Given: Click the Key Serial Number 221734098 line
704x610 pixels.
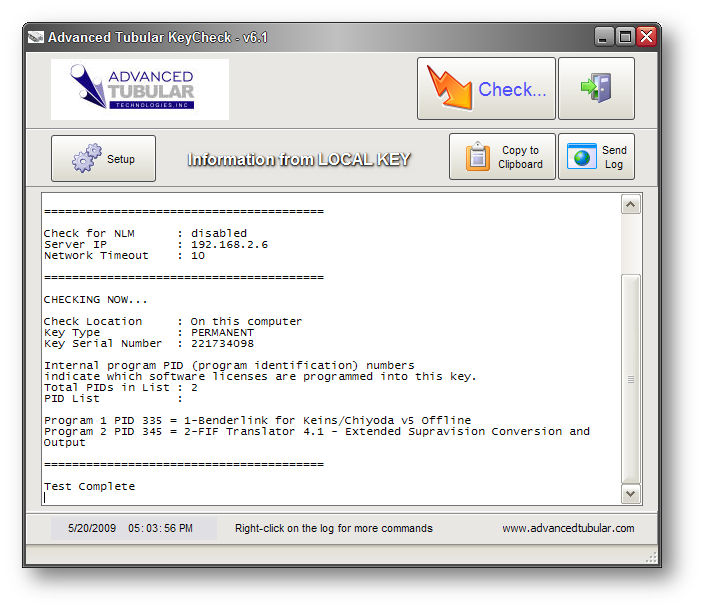Looking at the screenshot, I should tap(149, 344).
